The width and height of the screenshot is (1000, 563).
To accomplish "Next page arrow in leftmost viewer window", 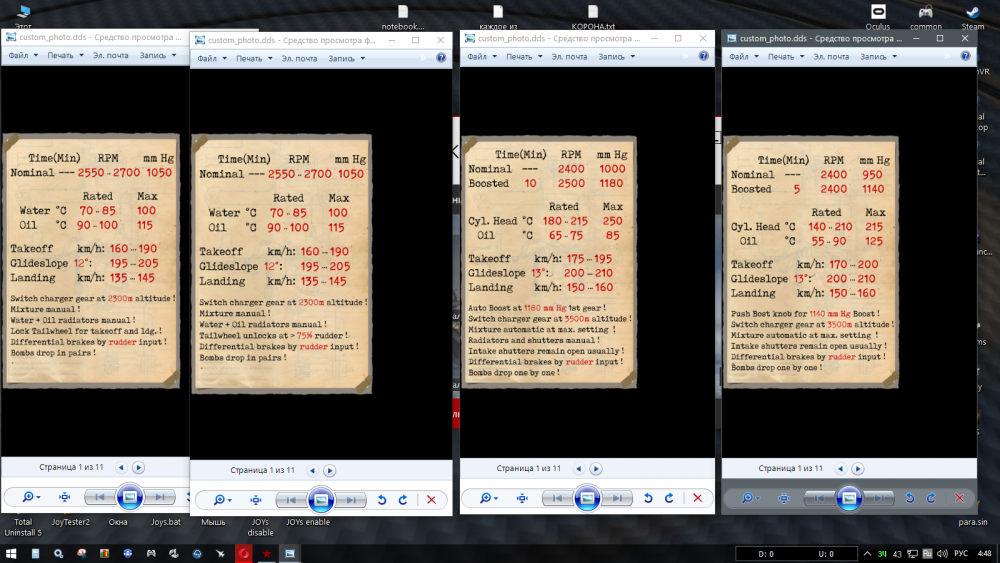I will (x=138, y=467).
